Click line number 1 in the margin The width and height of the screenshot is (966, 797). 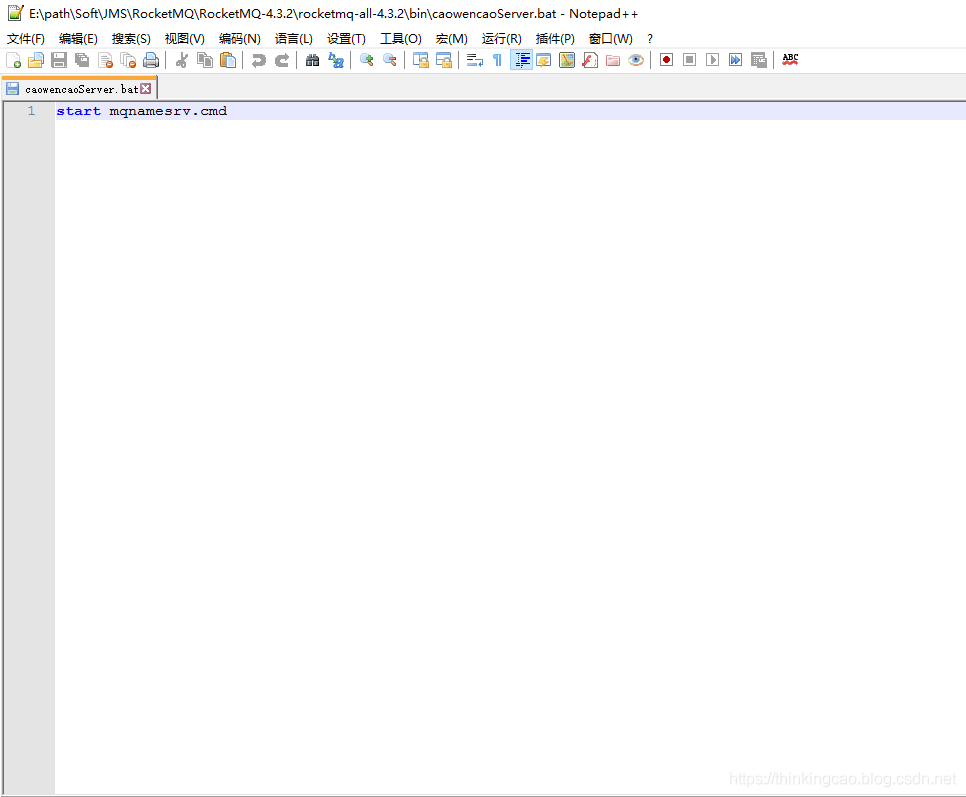(31, 110)
